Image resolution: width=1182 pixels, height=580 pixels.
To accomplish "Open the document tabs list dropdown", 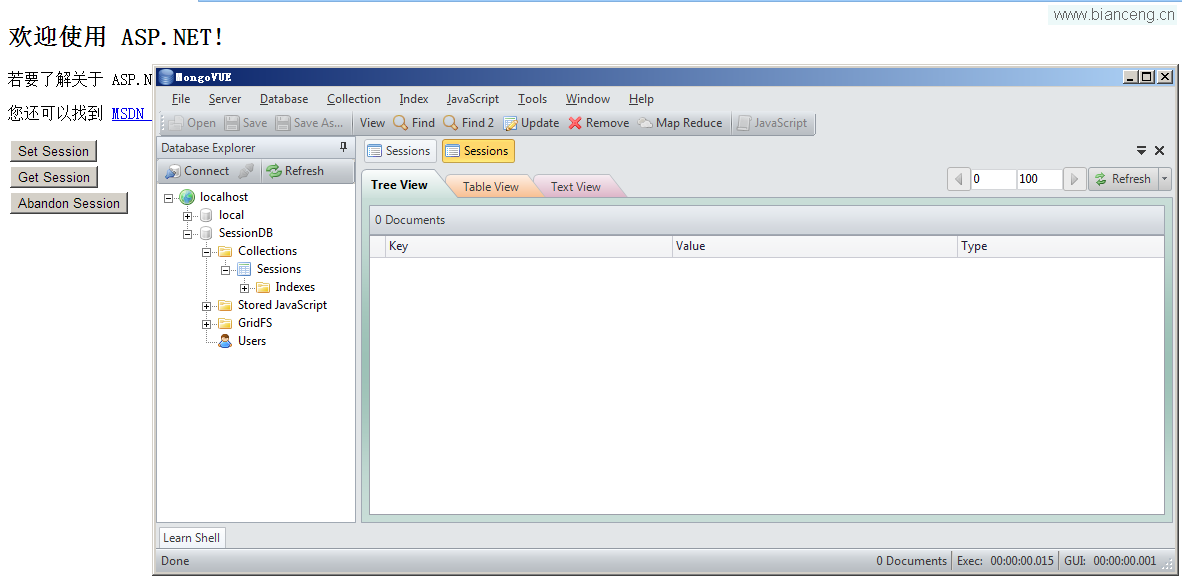I will coord(1141,150).
